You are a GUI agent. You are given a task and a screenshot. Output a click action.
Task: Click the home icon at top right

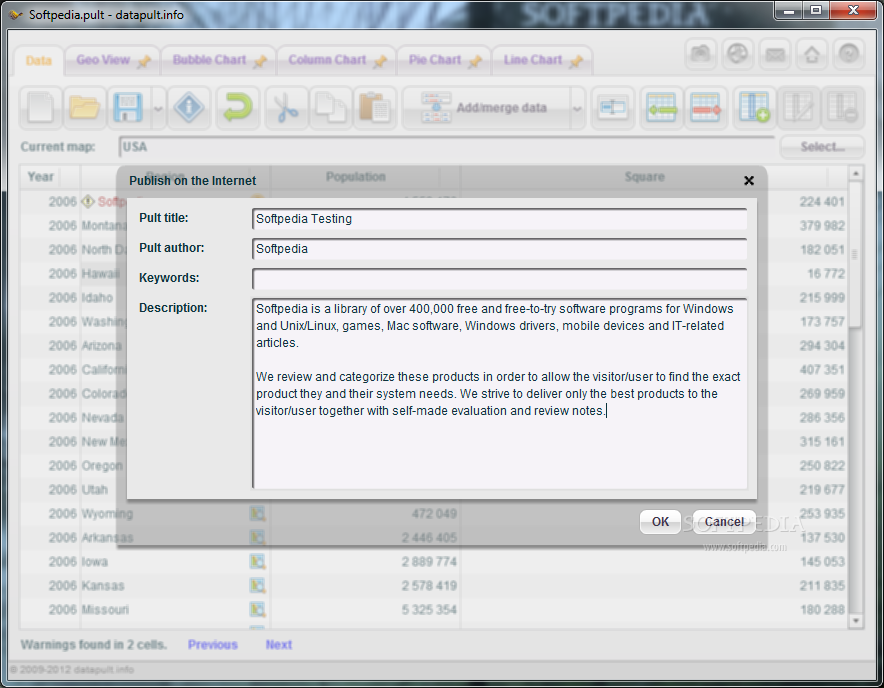pyautogui.click(x=812, y=54)
